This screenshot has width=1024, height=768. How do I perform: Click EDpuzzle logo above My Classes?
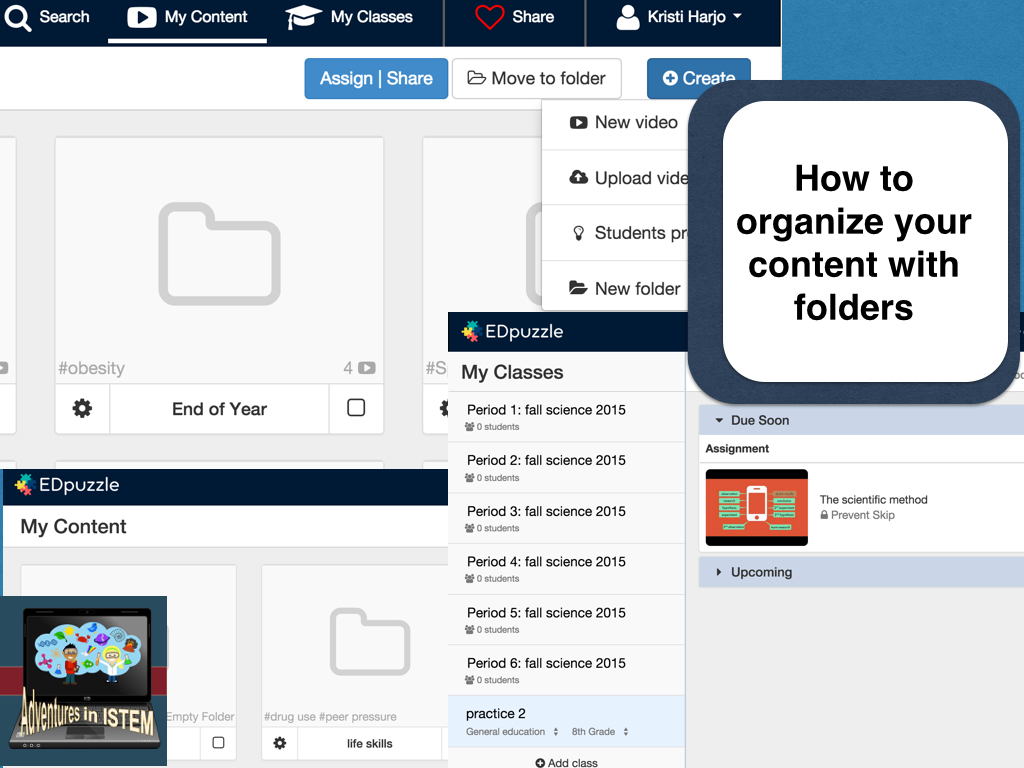coord(513,332)
